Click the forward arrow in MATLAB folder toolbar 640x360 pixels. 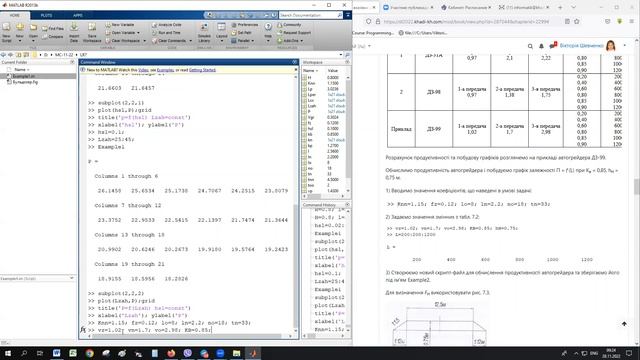(11, 55)
